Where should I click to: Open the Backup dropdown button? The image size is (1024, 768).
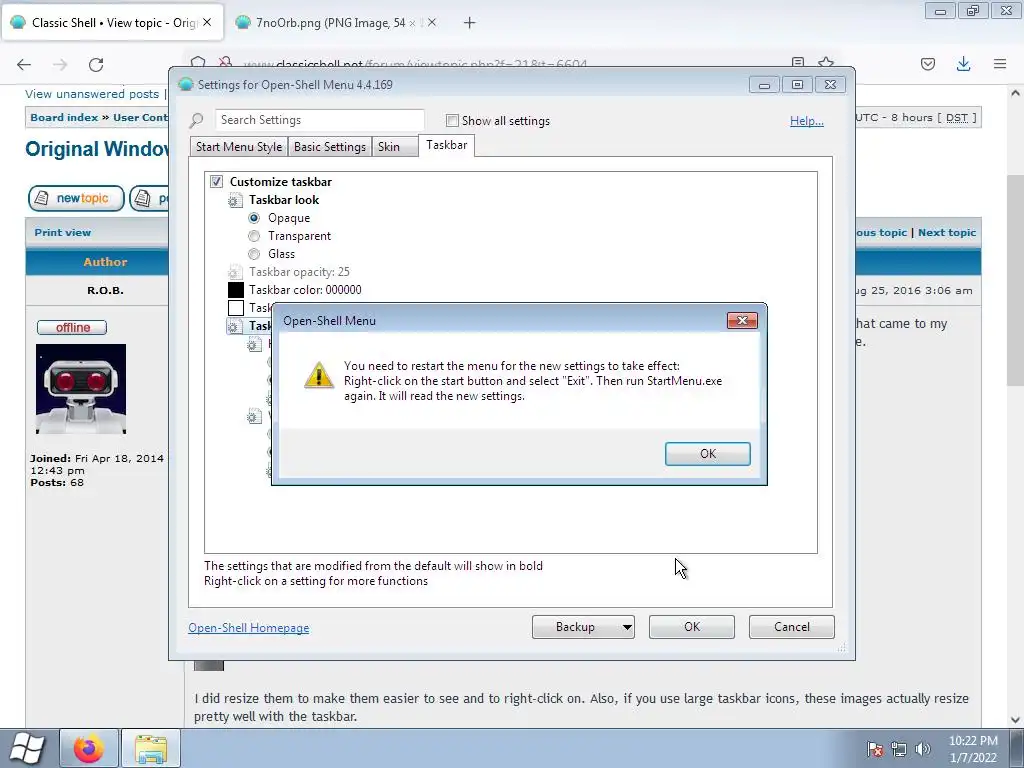tap(583, 627)
